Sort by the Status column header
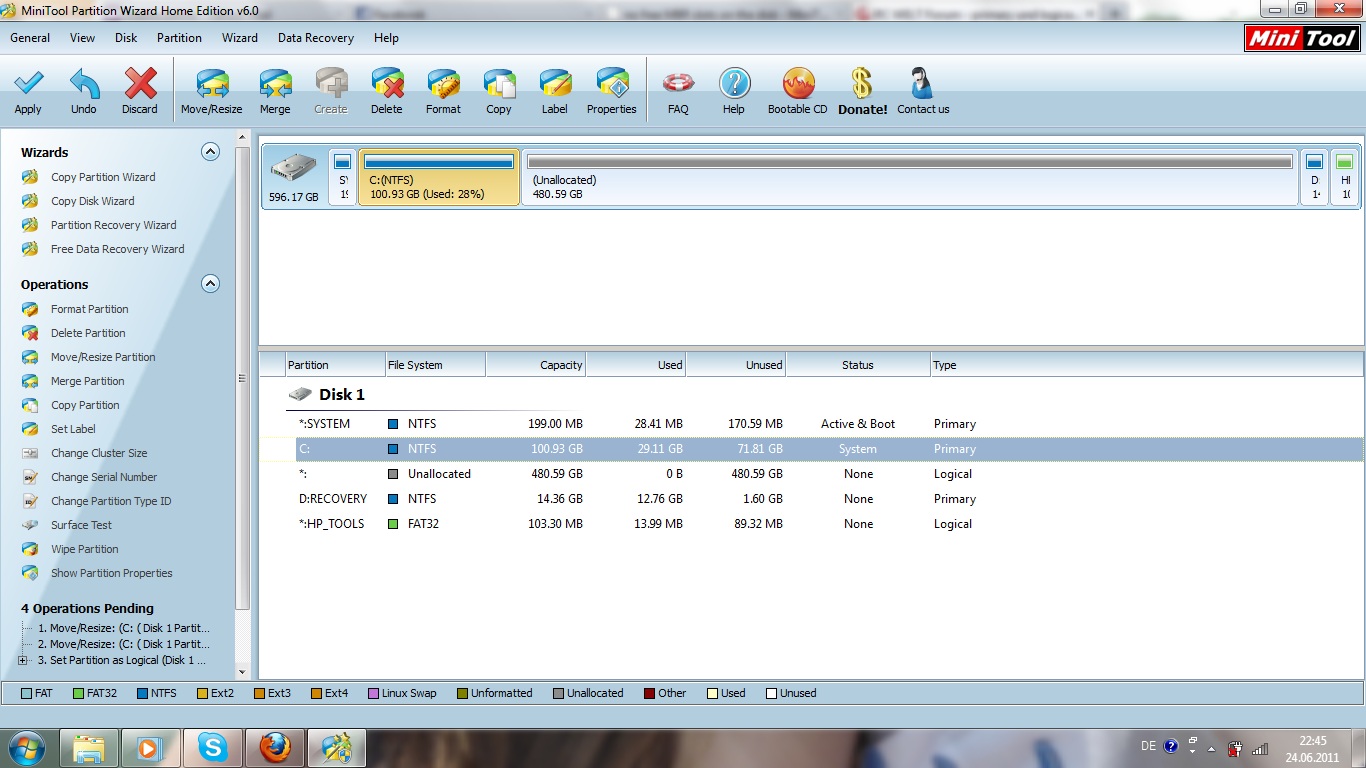Image resolution: width=1366 pixels, height=768 pixels. click(858, 365)
